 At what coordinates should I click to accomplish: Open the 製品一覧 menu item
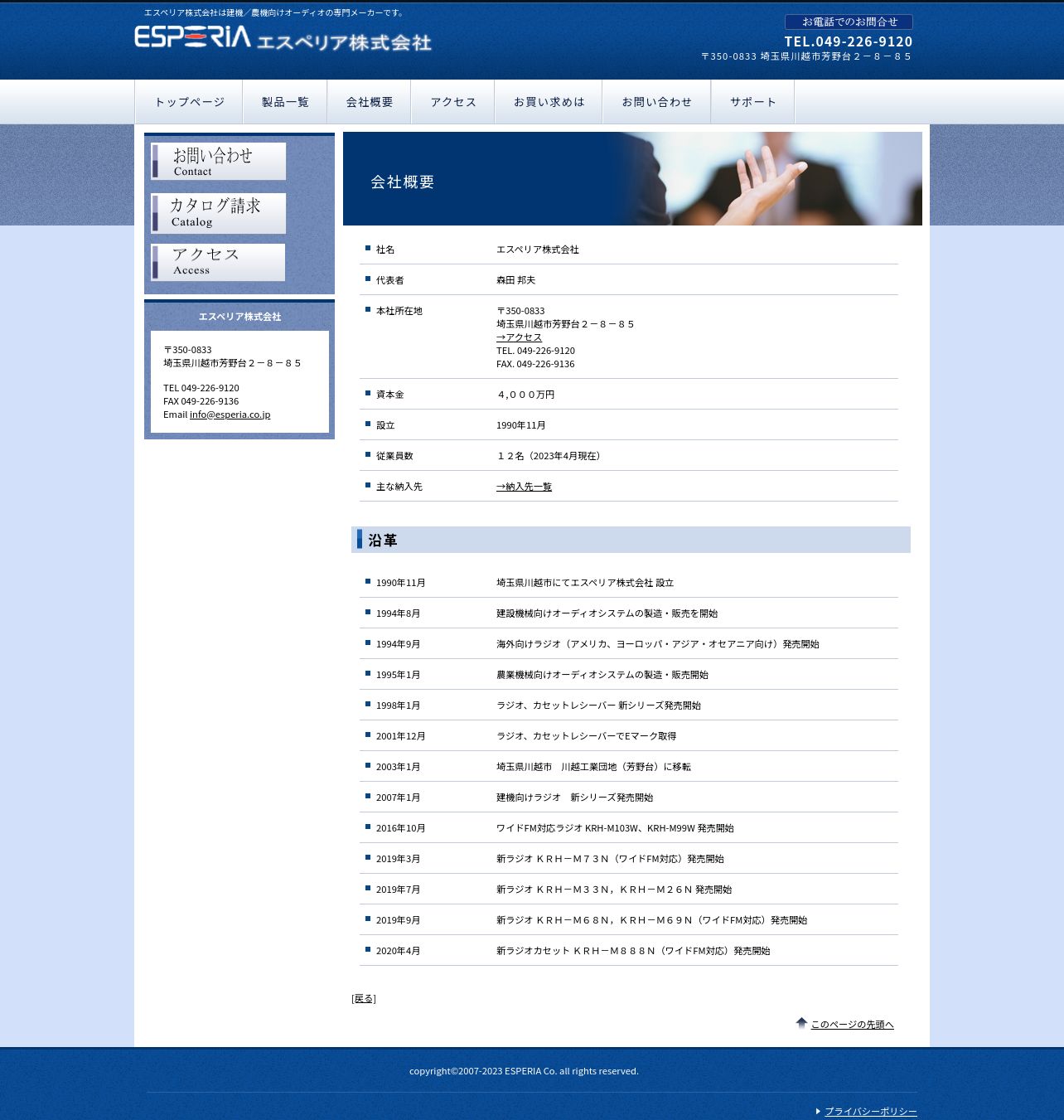coord(285,102)
